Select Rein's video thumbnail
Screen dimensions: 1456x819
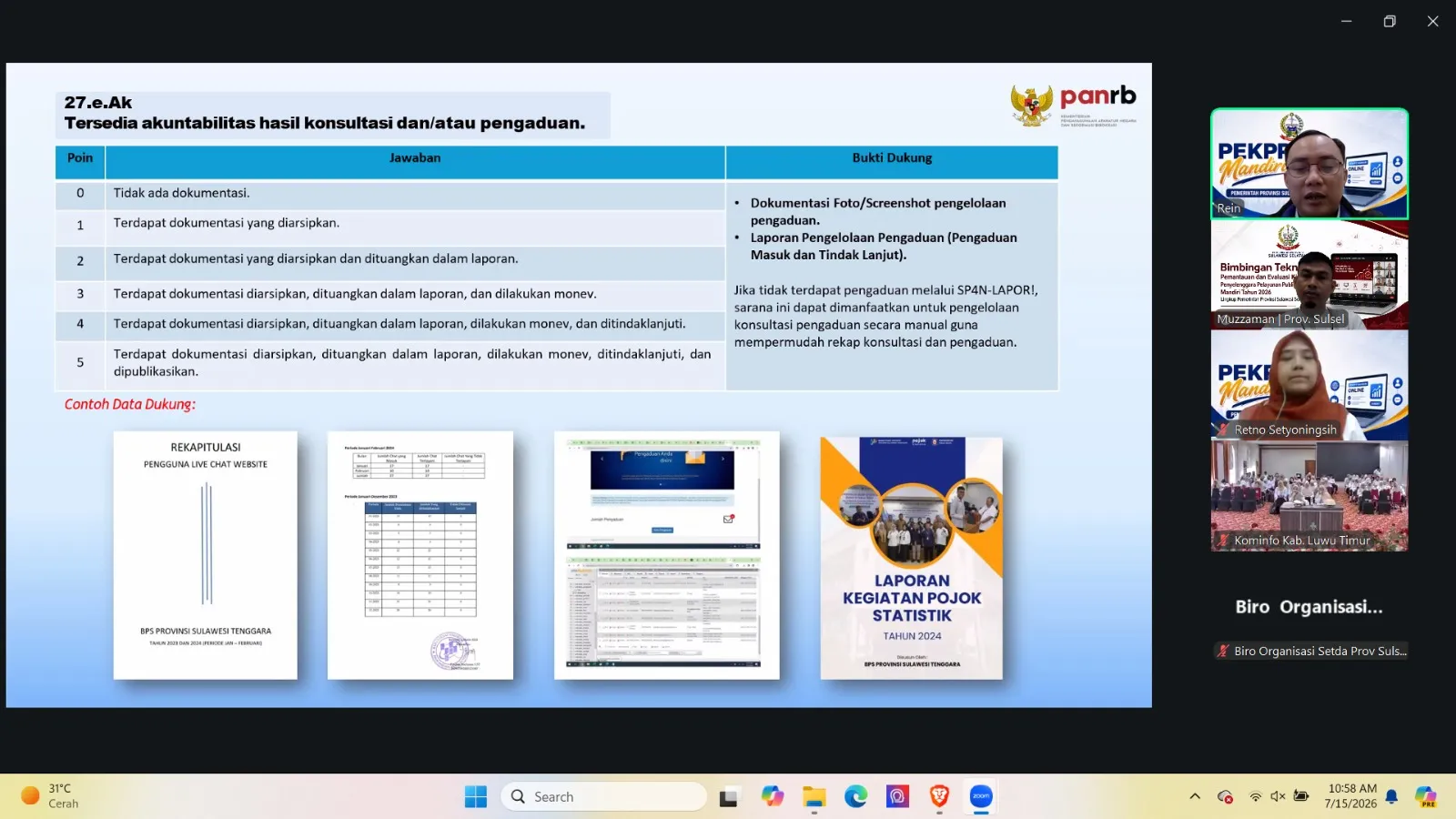coord(1309,164)
